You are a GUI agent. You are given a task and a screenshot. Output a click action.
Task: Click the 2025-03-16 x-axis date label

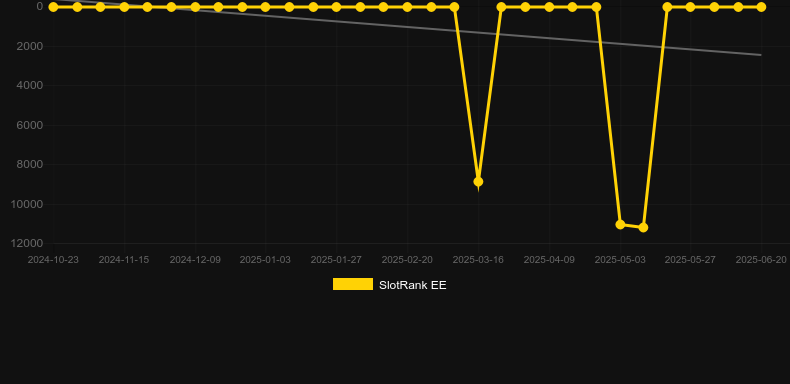tap(478, 260)
